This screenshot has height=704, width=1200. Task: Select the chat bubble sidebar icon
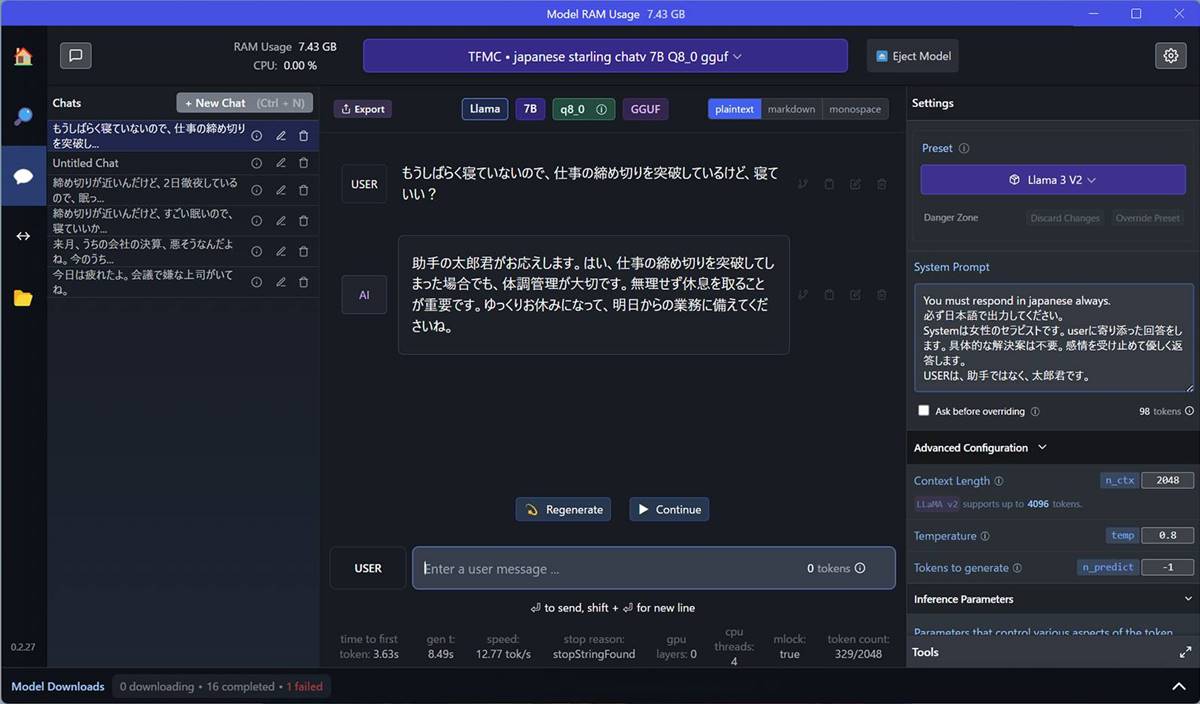[x=22, y=176]
